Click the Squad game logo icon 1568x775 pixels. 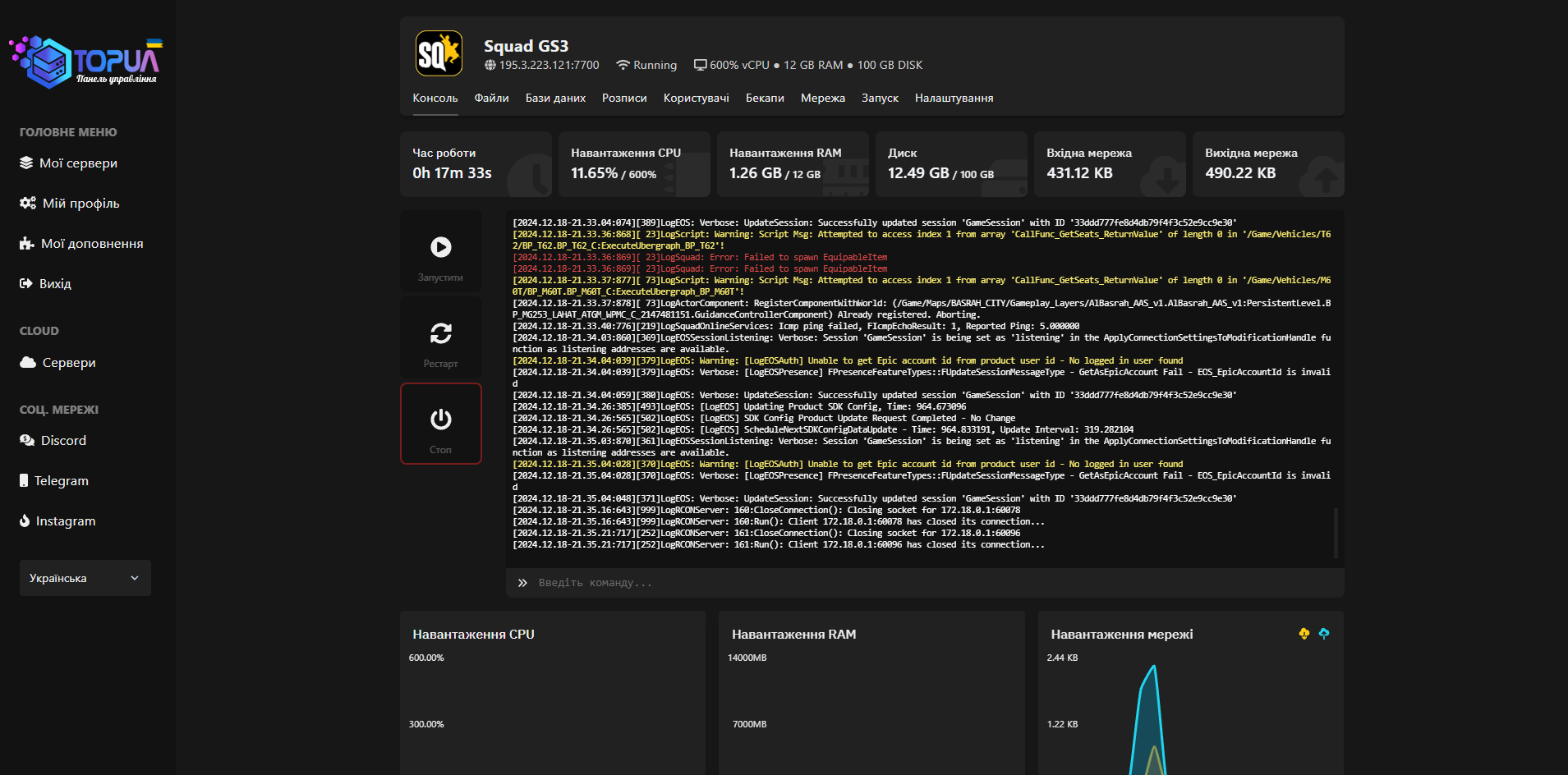pyautogui.click(x=439, y=54)
